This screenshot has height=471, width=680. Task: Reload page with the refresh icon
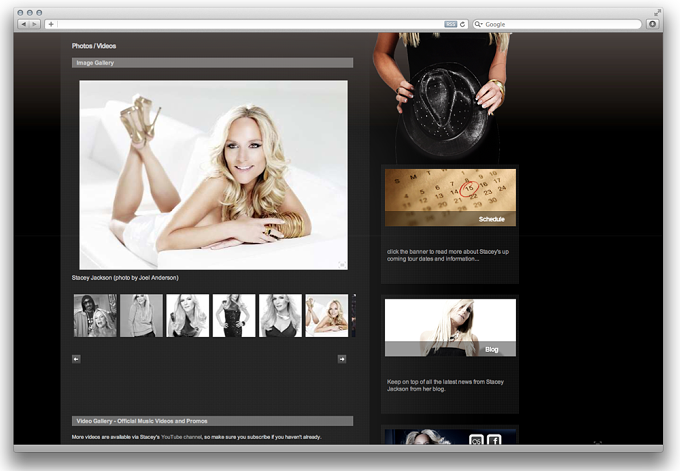point(462,24)
